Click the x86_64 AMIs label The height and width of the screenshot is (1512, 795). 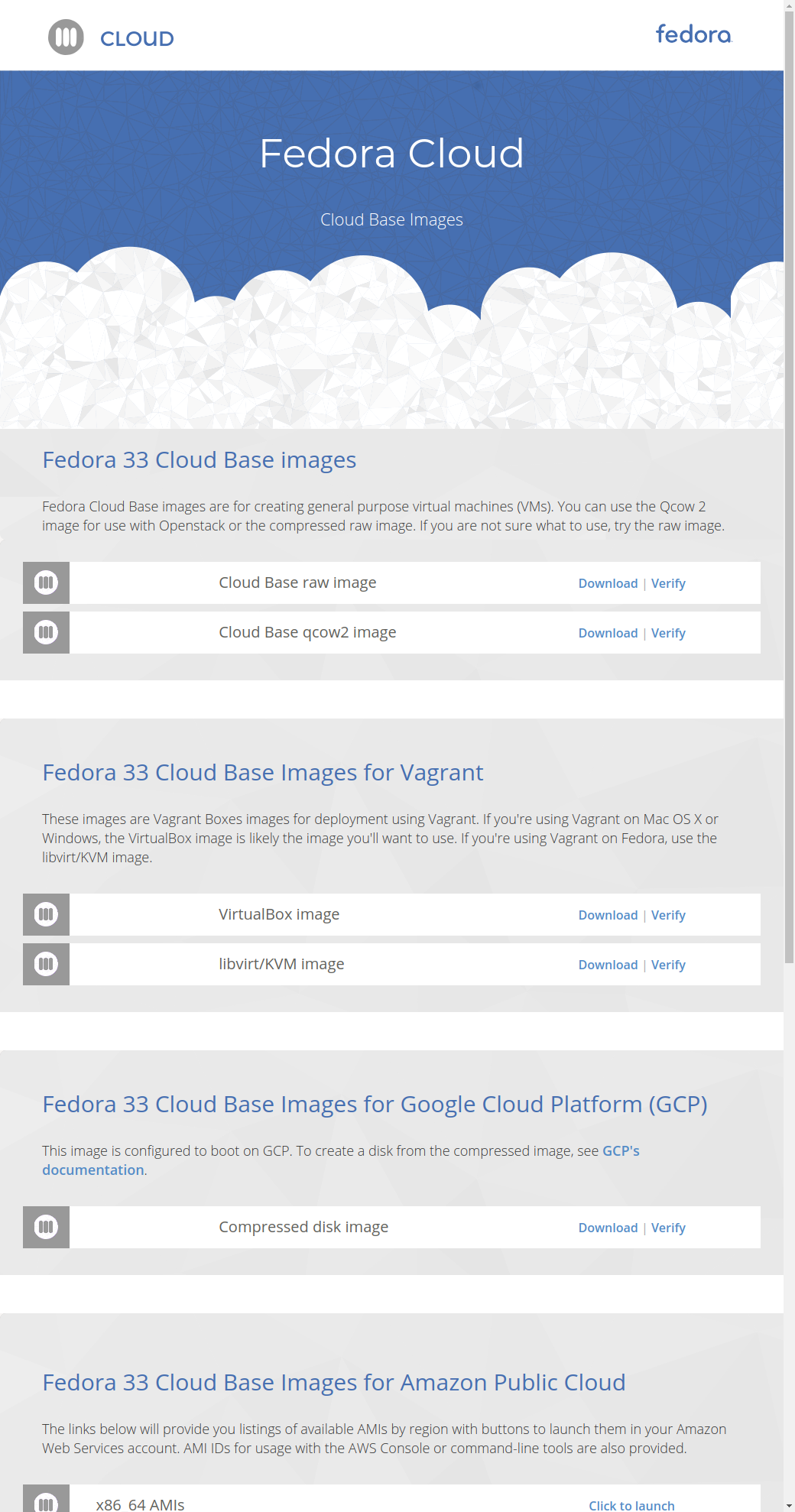140,1504
